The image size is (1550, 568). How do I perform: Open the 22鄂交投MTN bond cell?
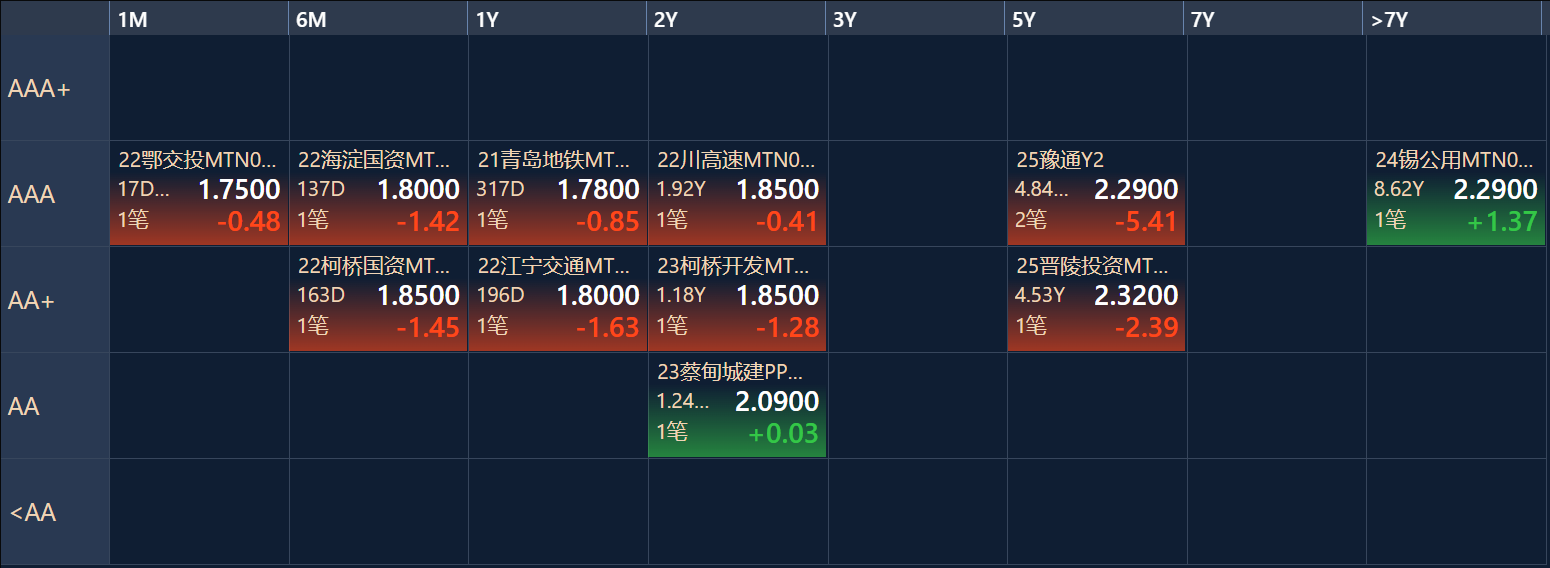pos(199,193)
